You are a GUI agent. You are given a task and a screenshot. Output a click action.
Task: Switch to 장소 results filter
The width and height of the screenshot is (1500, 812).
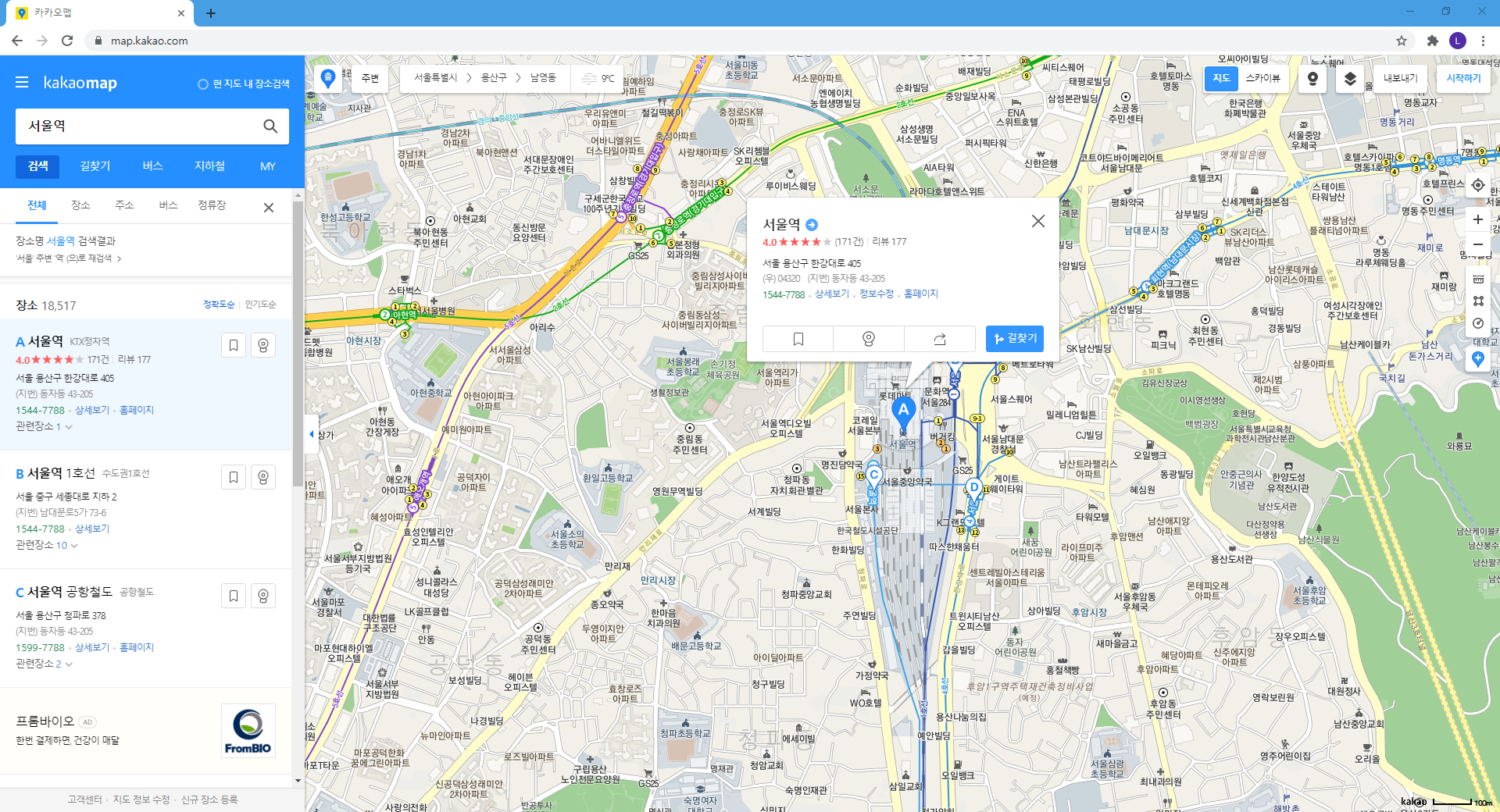[80, 205]
